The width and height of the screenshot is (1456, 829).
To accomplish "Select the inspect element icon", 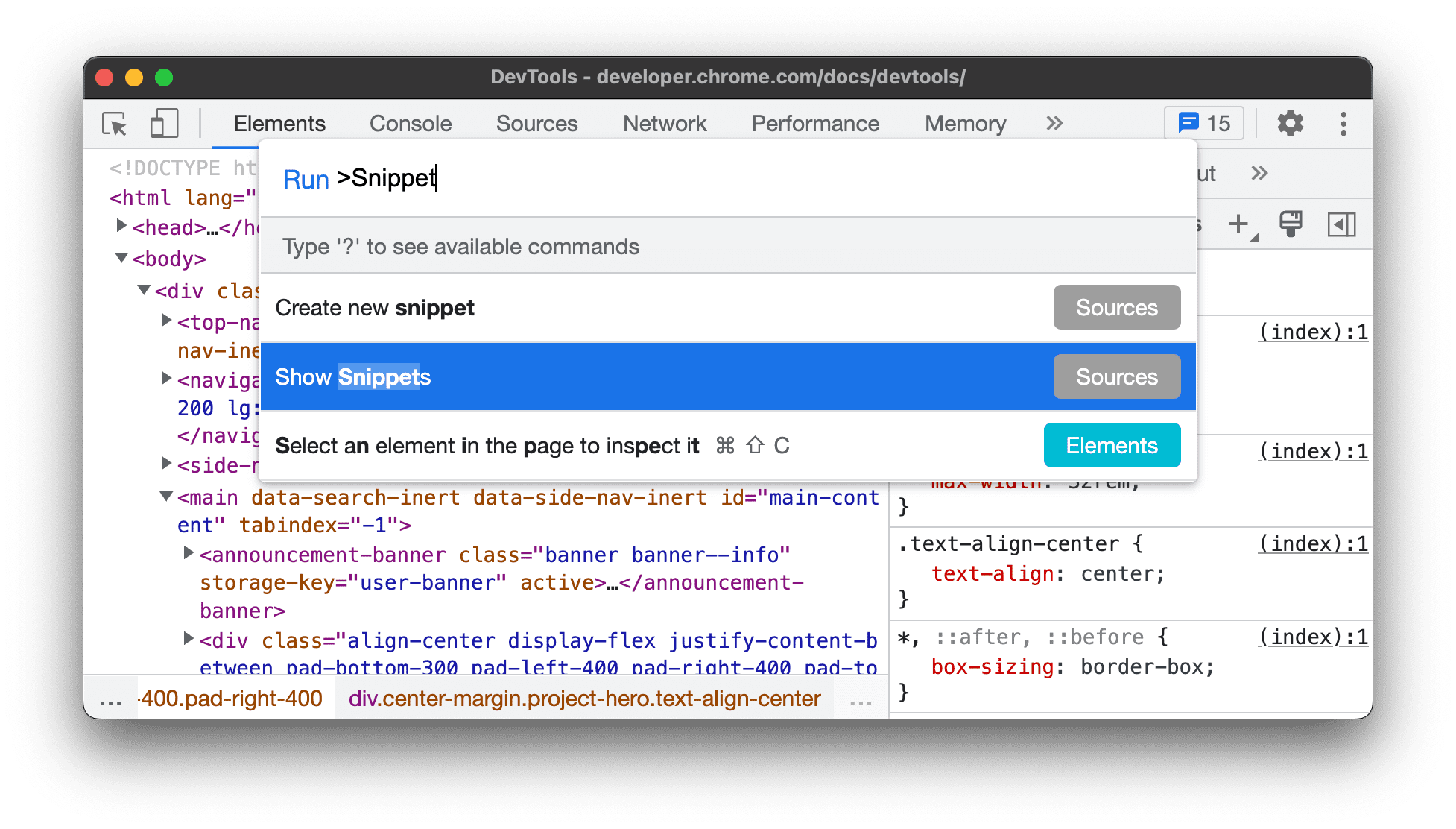I will point(114,122).
